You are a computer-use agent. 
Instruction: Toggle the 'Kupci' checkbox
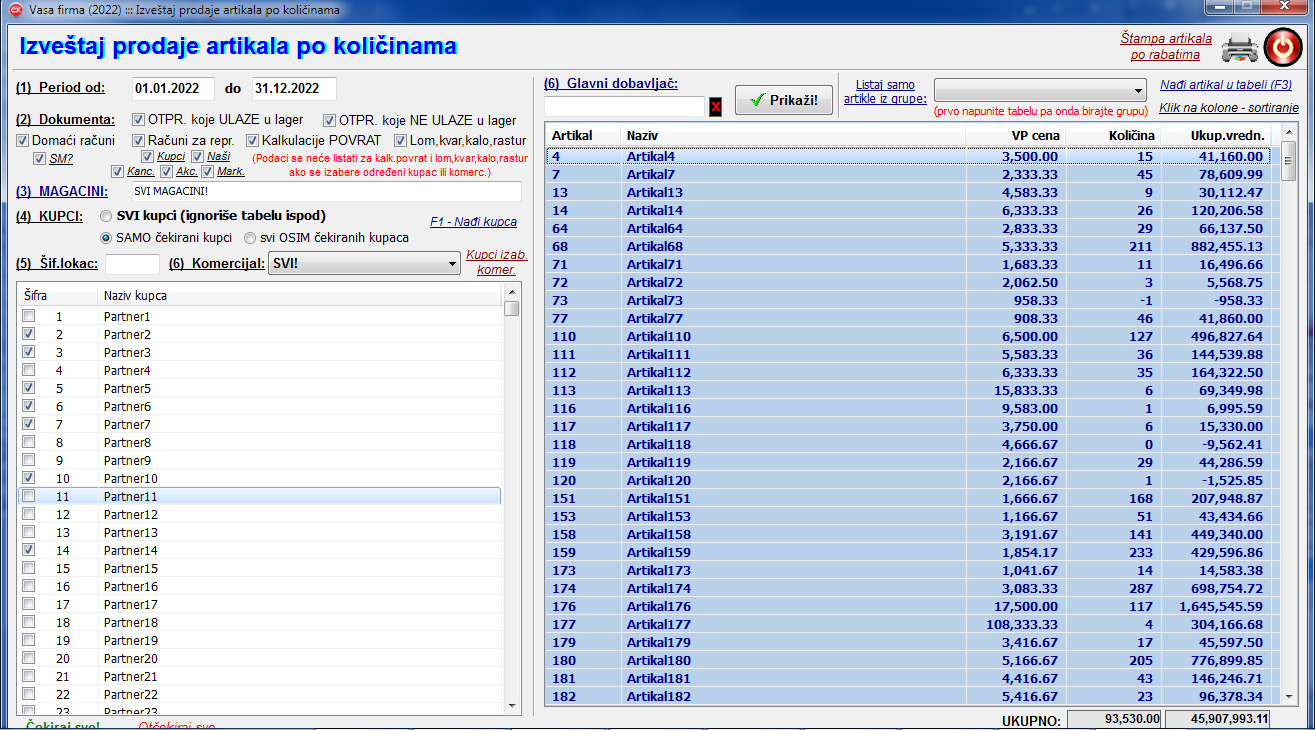point(147,157)
